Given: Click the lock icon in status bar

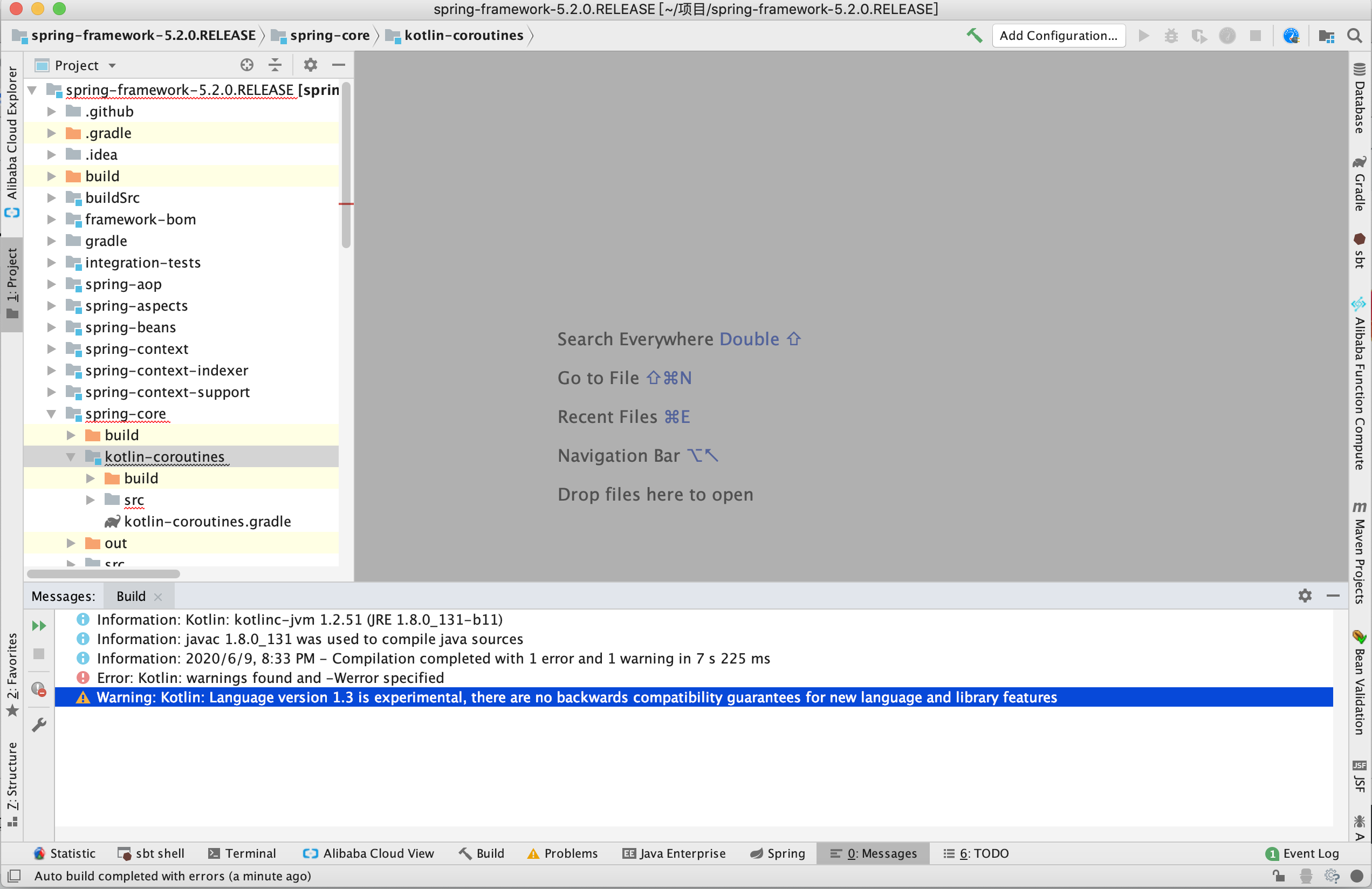Looking at the screenshot, I should 1278,876.
